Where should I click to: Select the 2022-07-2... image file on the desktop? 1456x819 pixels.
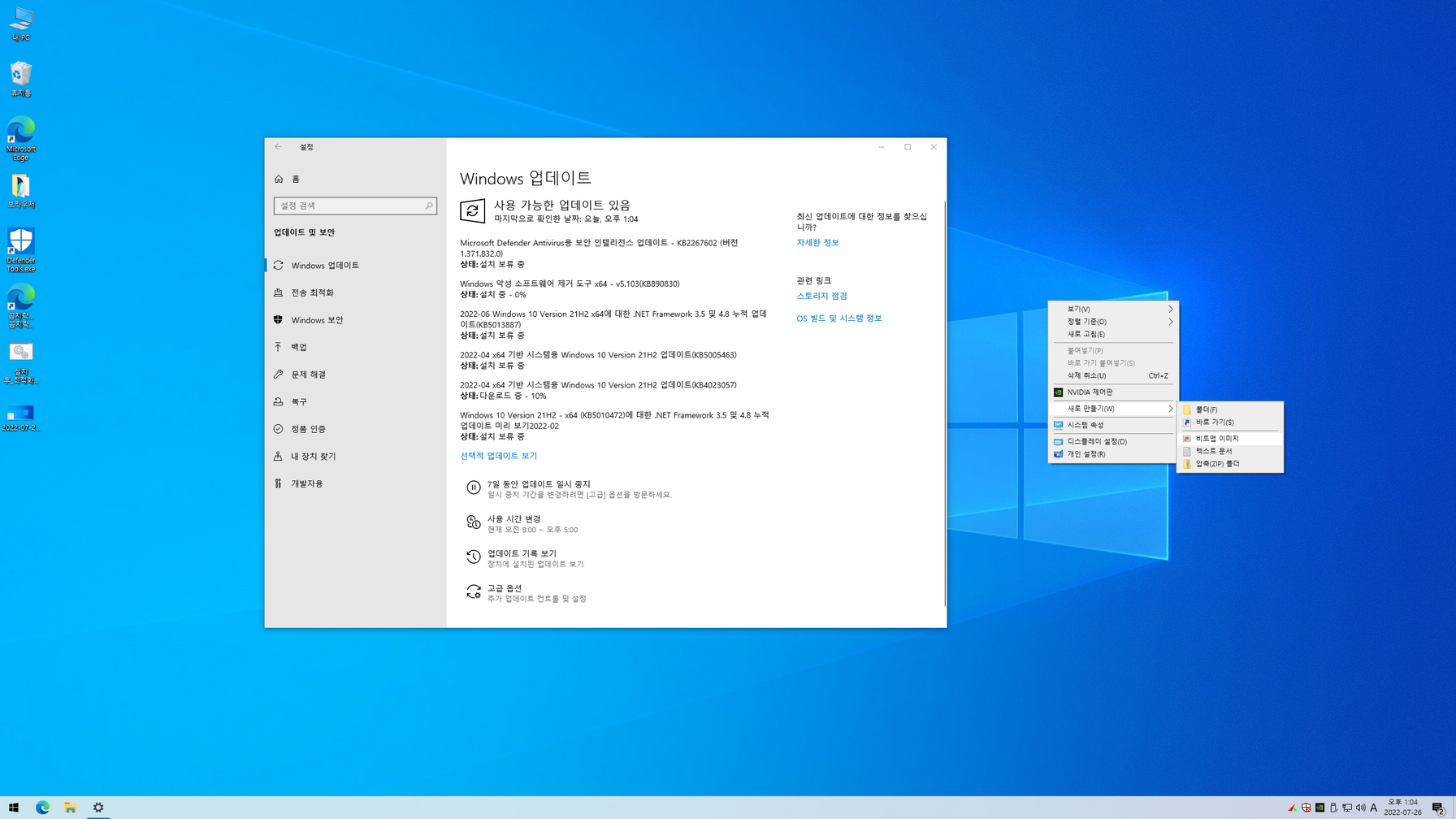[20, 418]
